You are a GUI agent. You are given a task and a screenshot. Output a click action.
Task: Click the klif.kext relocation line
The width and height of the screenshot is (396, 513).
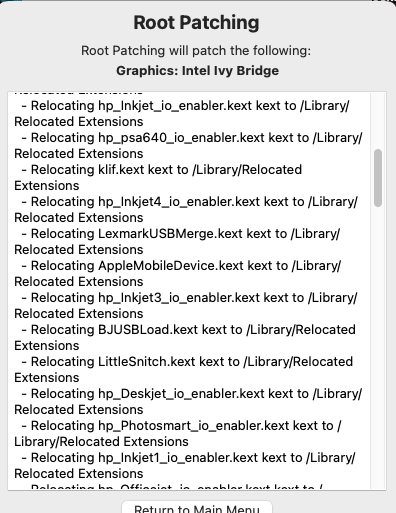coord(158,178)
